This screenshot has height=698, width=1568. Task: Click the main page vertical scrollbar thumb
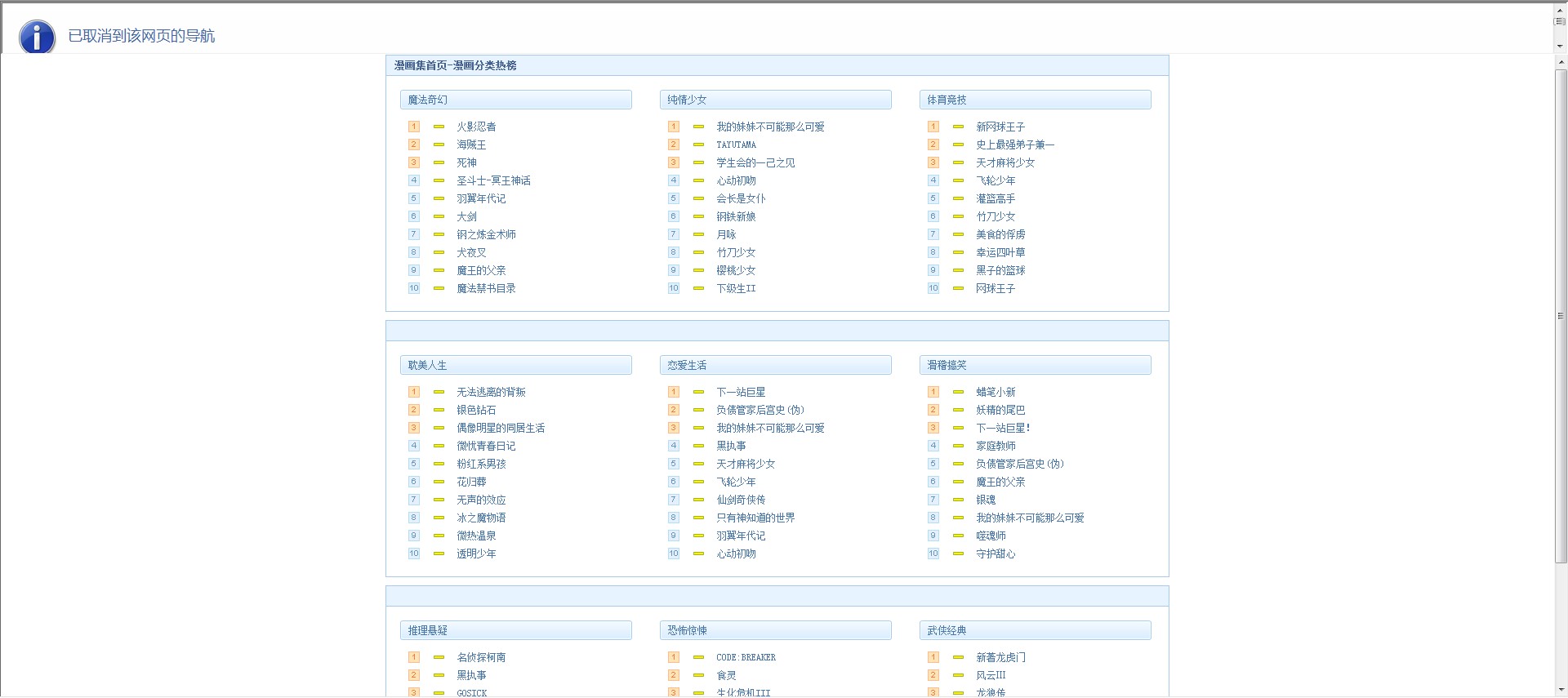pos(1561,316)
